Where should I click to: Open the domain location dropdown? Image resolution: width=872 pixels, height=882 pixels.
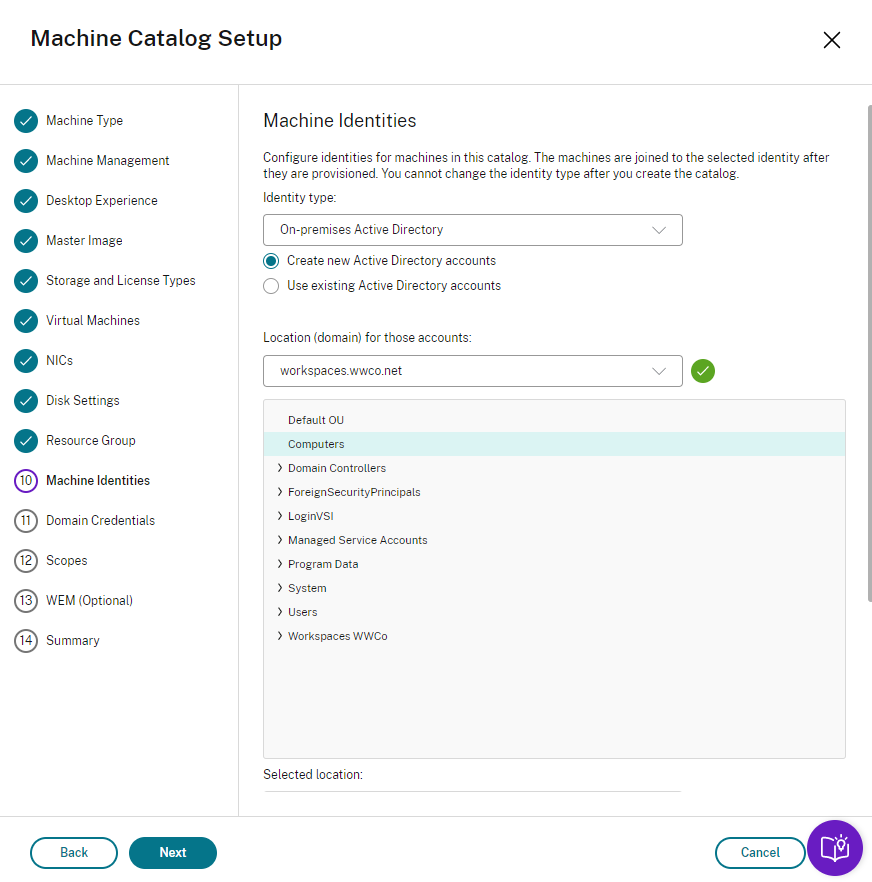click(472, 371)
